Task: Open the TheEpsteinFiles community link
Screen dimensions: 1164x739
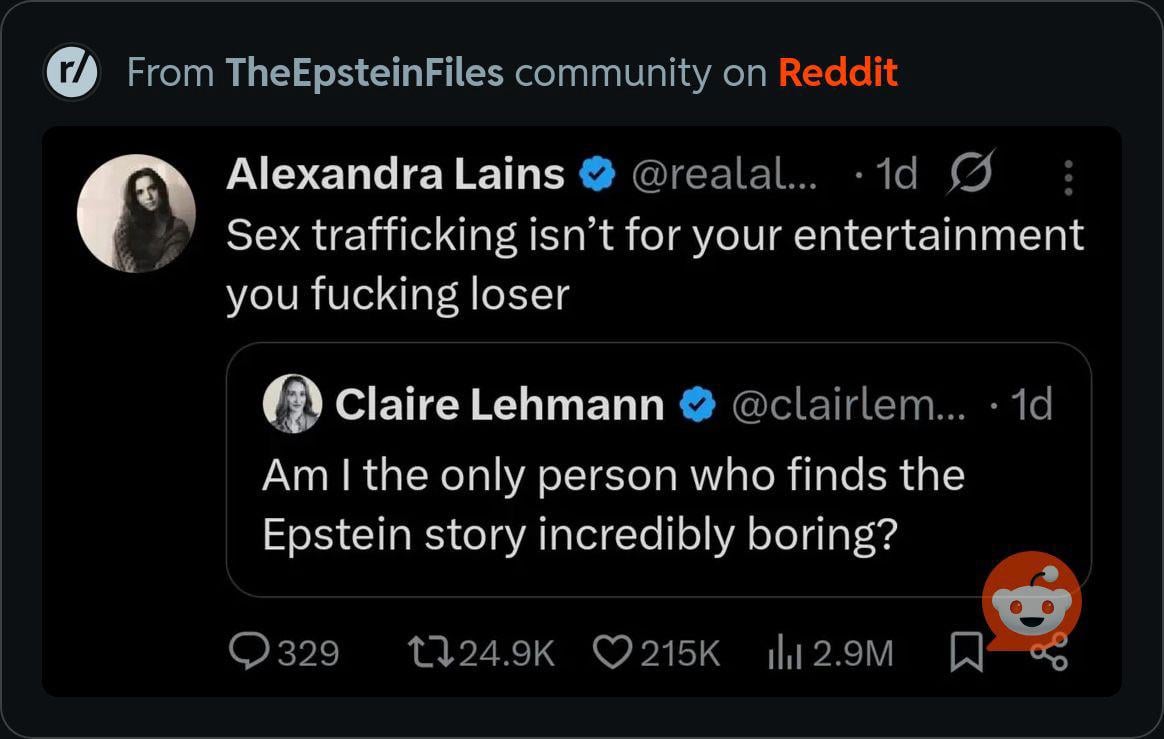Action: (x=365, y=72)
